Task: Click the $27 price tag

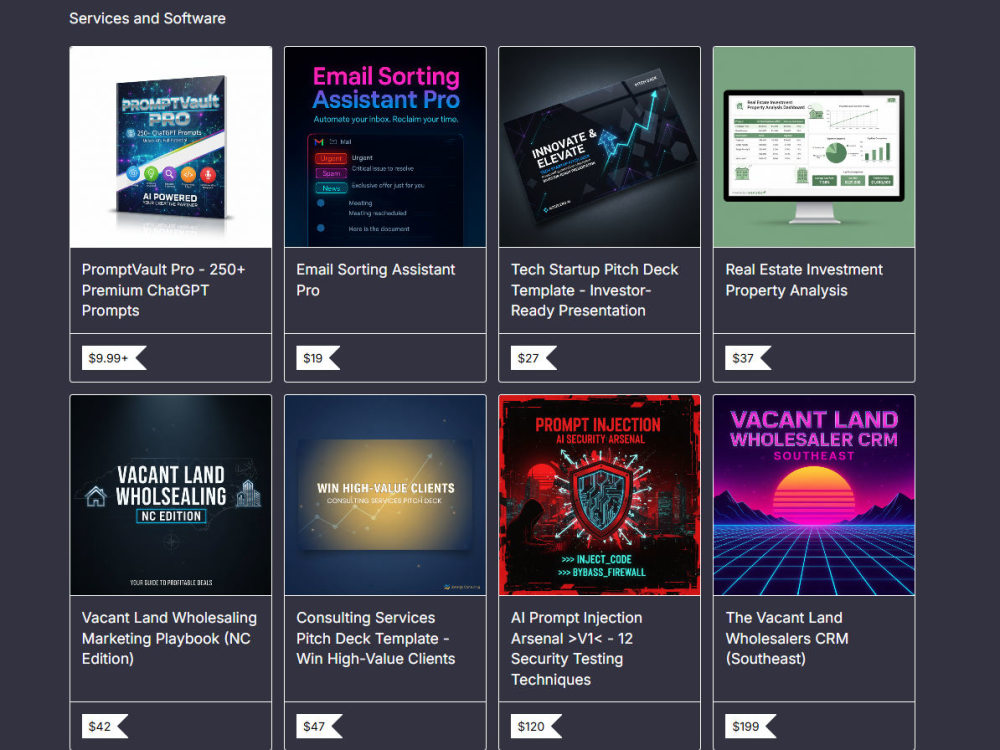Action: (x=534, y=358)
